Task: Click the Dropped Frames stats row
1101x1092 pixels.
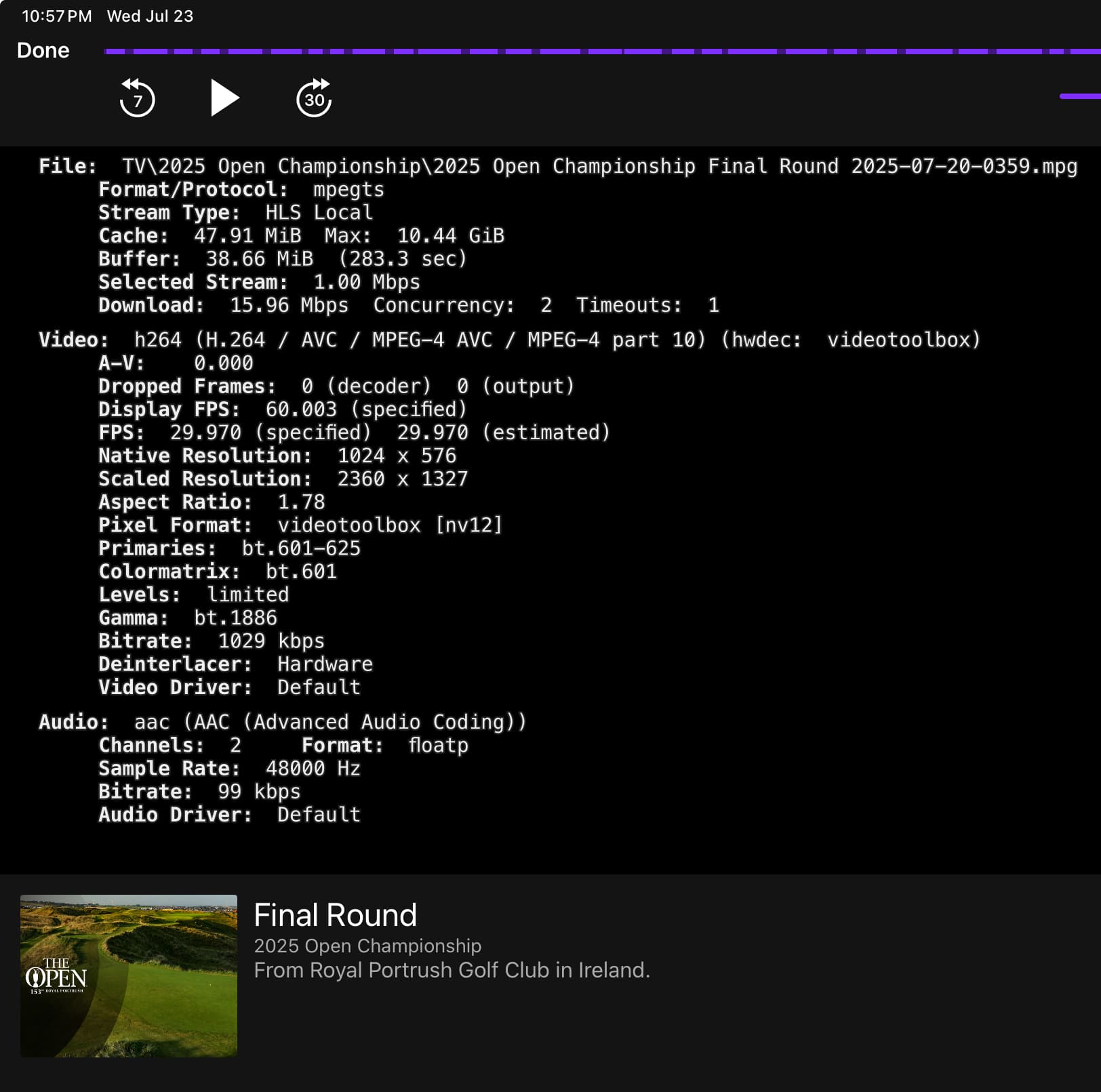Action: pyautogui.click(x=336, y=386)
